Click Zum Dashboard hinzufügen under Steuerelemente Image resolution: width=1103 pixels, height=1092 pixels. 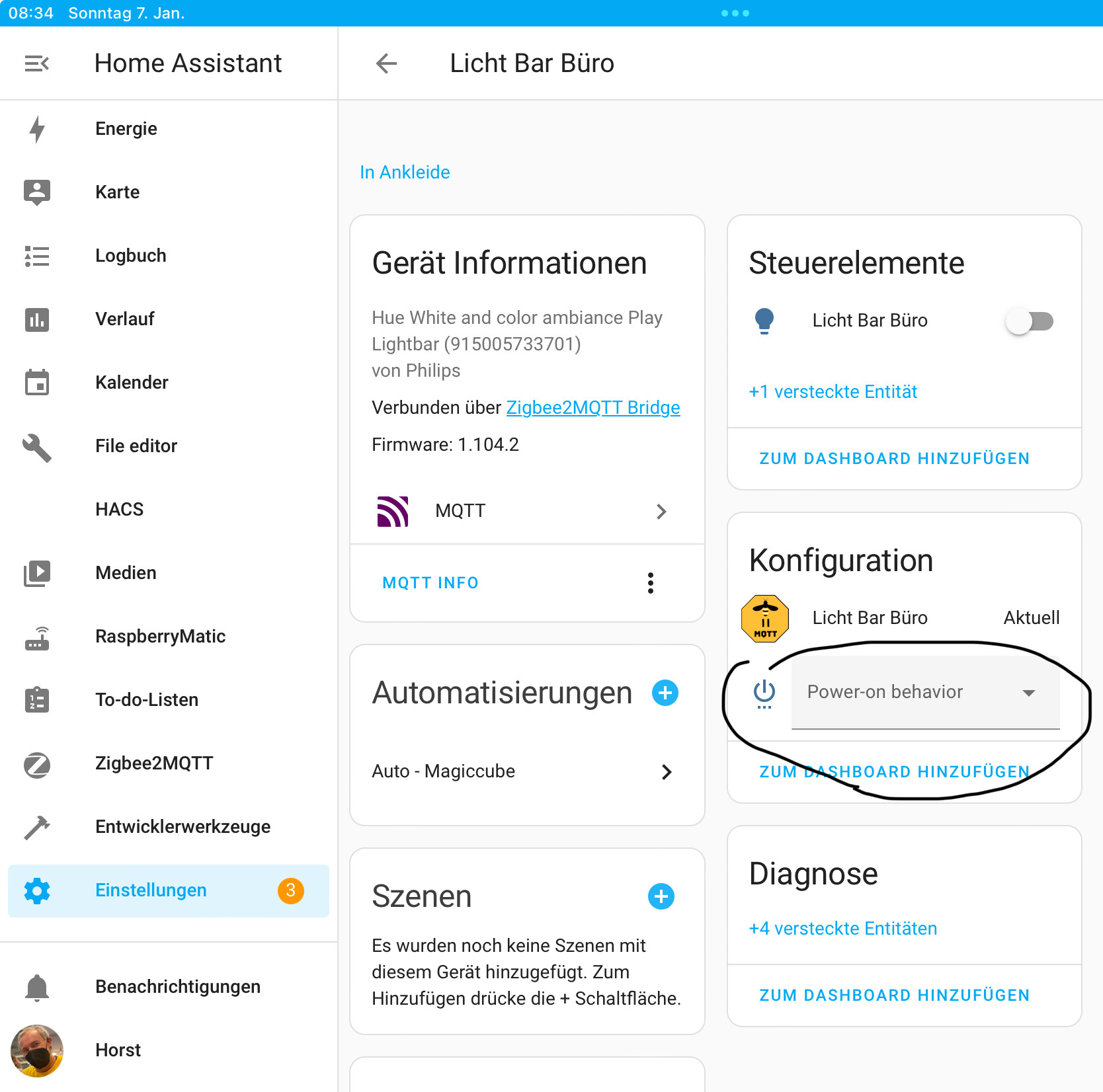[894, 459]
